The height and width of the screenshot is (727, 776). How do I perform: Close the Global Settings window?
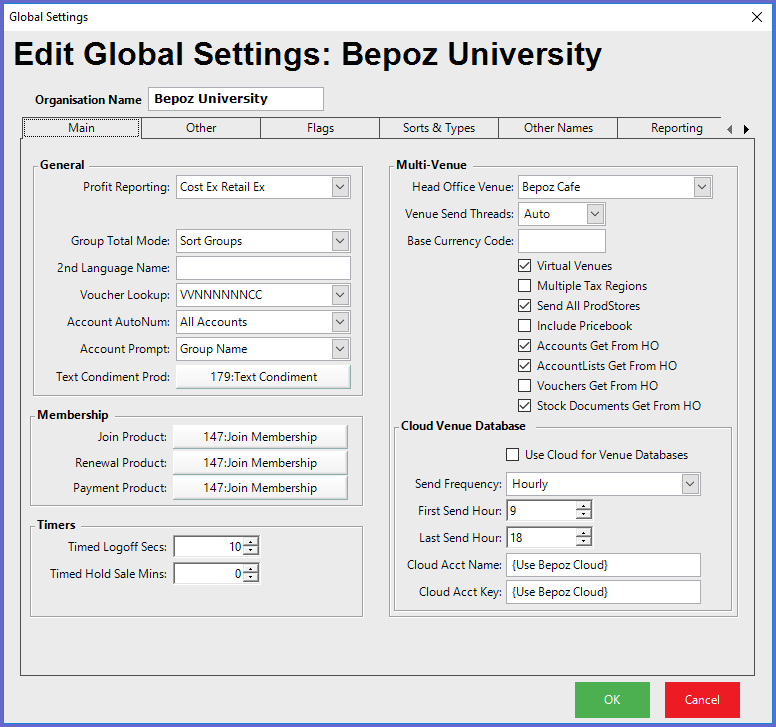coord(756,17)
